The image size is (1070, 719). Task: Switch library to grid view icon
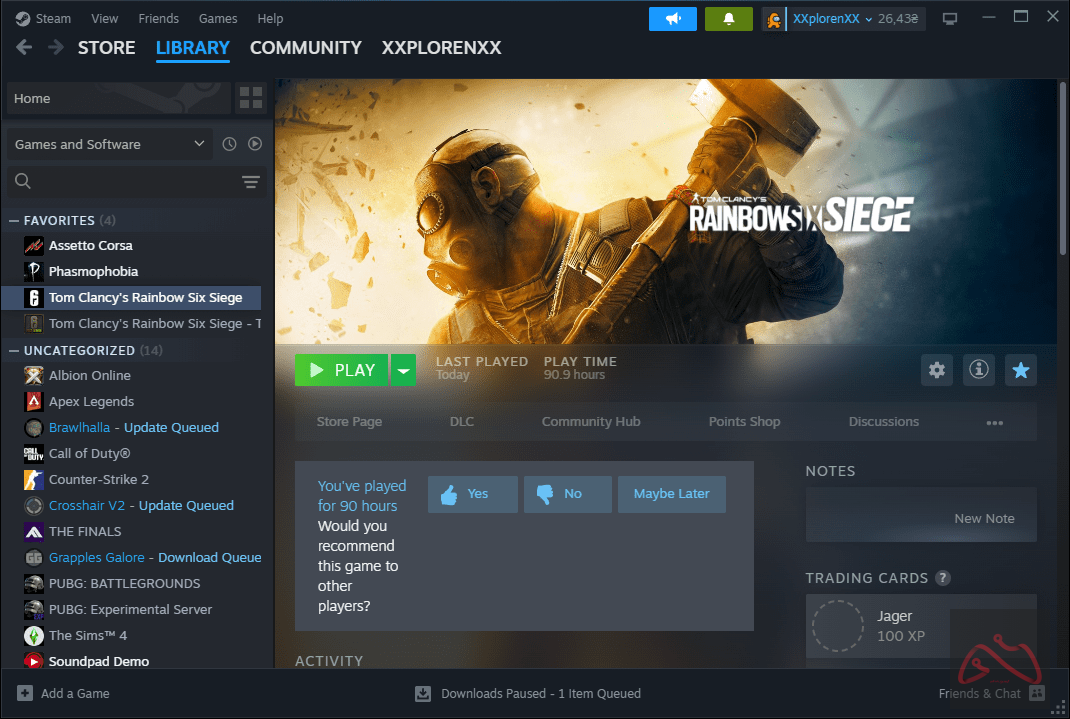click(250, 98)
